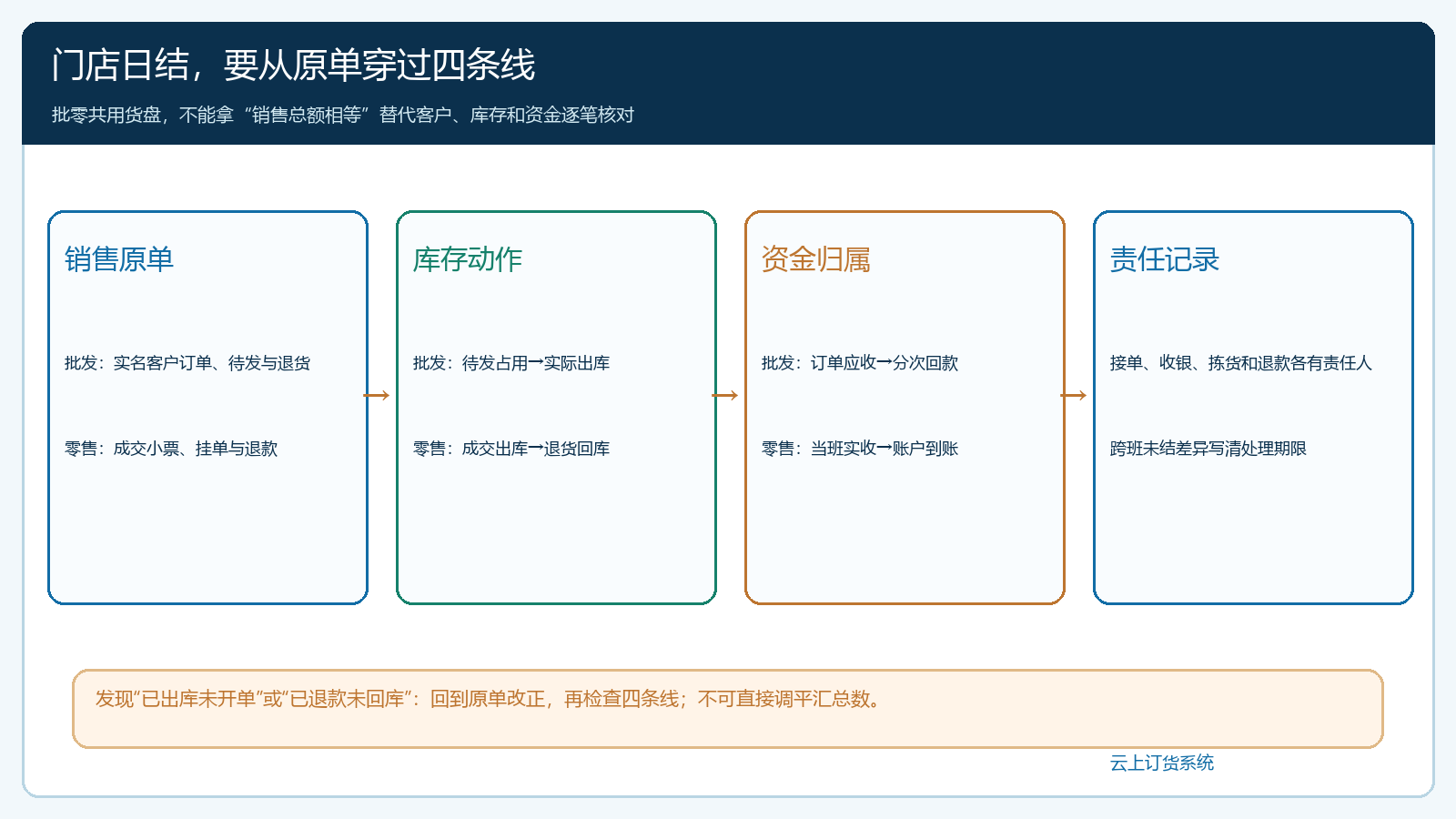
Task: Click the text 跨班未结差异写清处理期限
Action: coord(1208,449)
